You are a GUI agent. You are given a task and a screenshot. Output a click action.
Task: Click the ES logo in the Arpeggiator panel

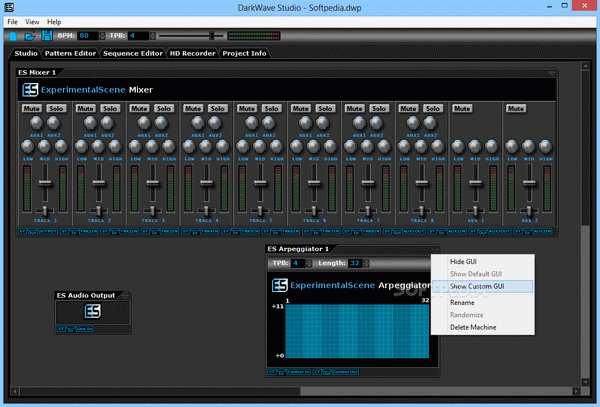tap(279, 285)
